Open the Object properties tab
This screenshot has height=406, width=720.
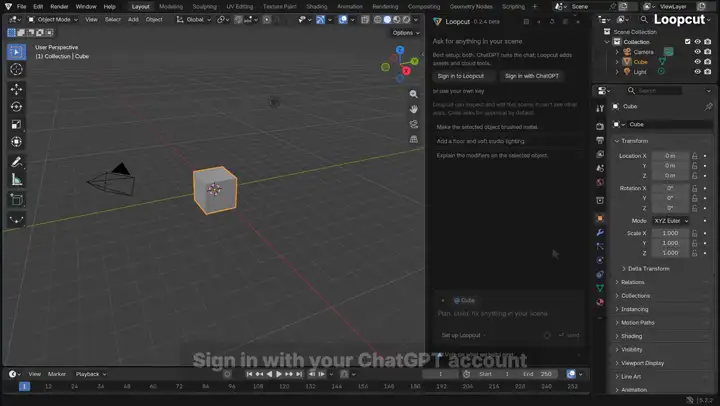point(600,219)
